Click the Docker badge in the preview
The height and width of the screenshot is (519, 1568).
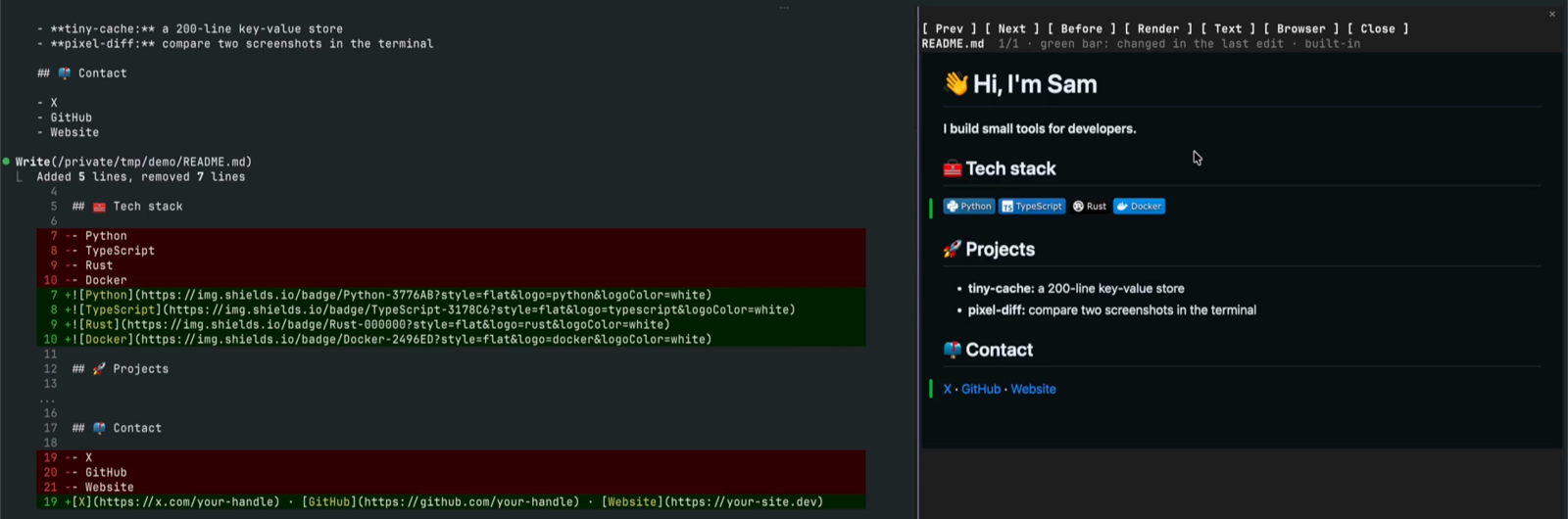1139,207
